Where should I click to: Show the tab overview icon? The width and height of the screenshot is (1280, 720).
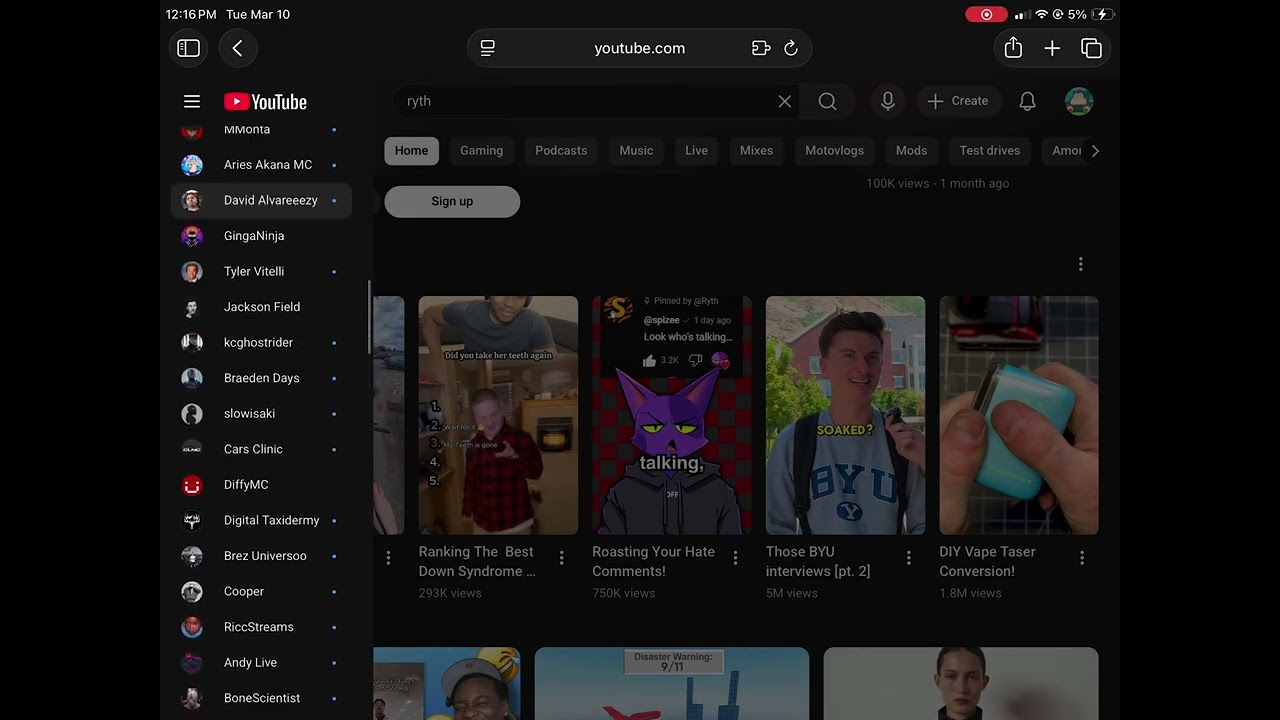pos(1091,48)
